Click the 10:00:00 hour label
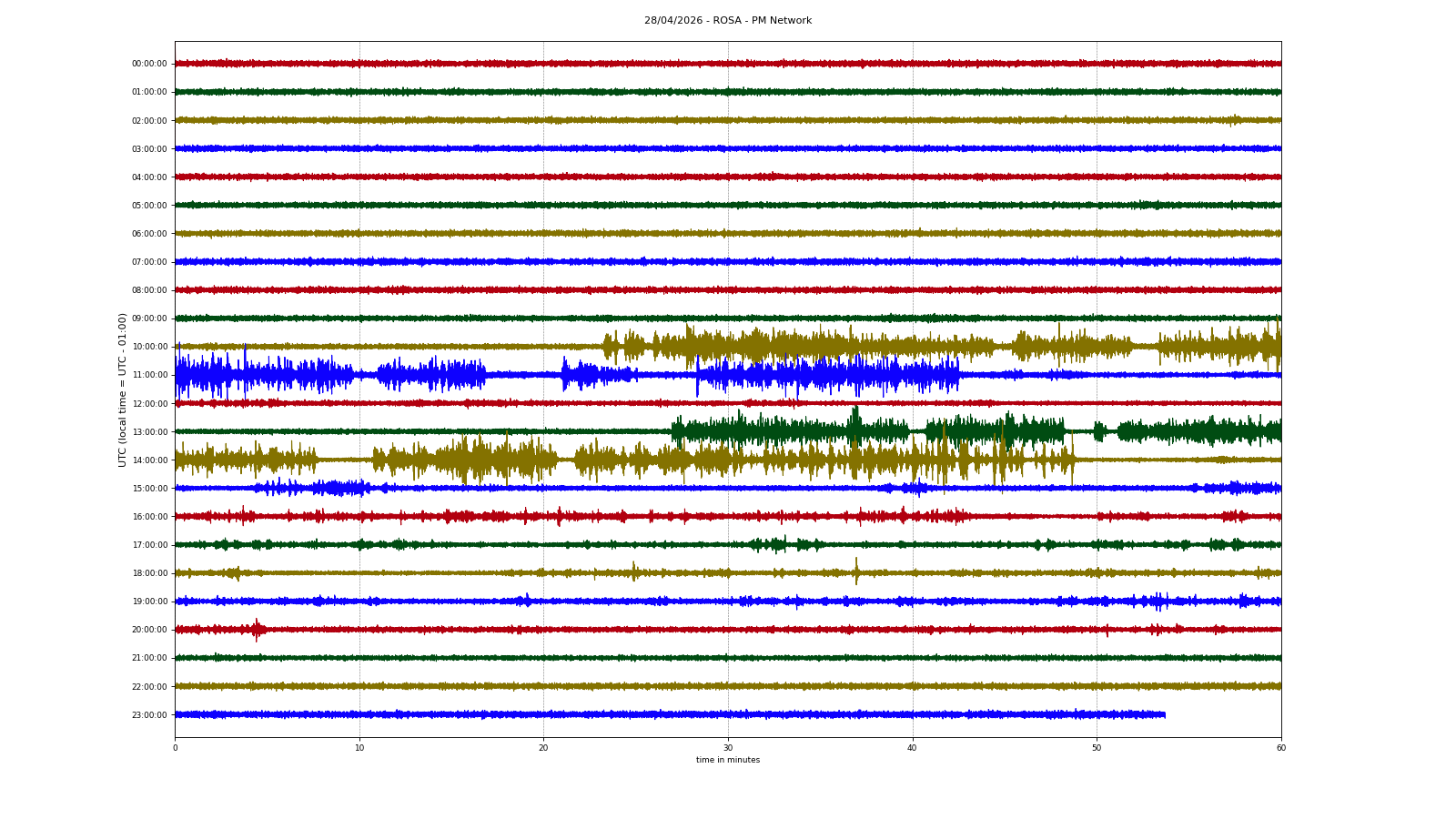The width and height of the screenshot is (1456, 819). 149,347
